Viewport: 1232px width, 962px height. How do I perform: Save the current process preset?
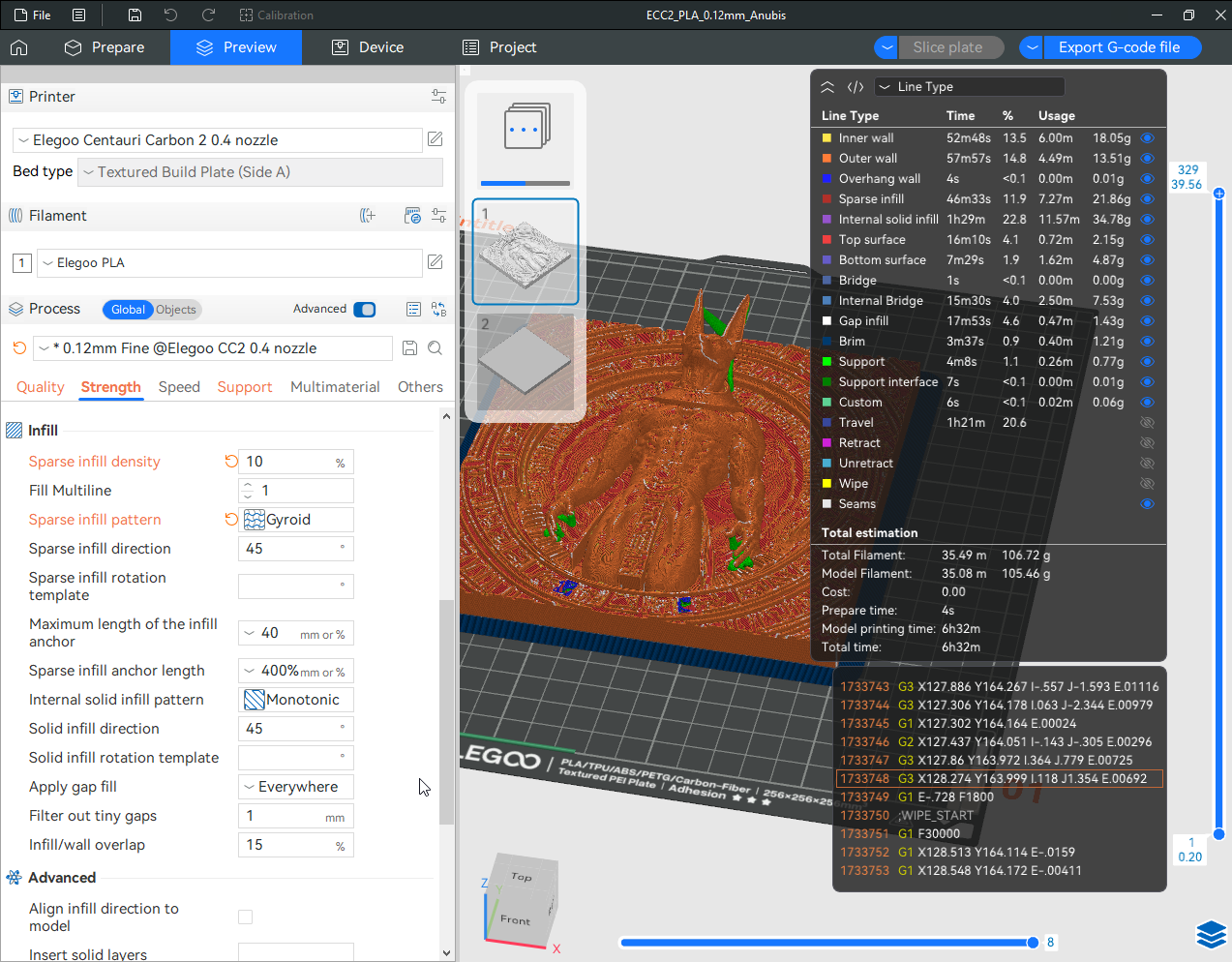coord(409,348)
